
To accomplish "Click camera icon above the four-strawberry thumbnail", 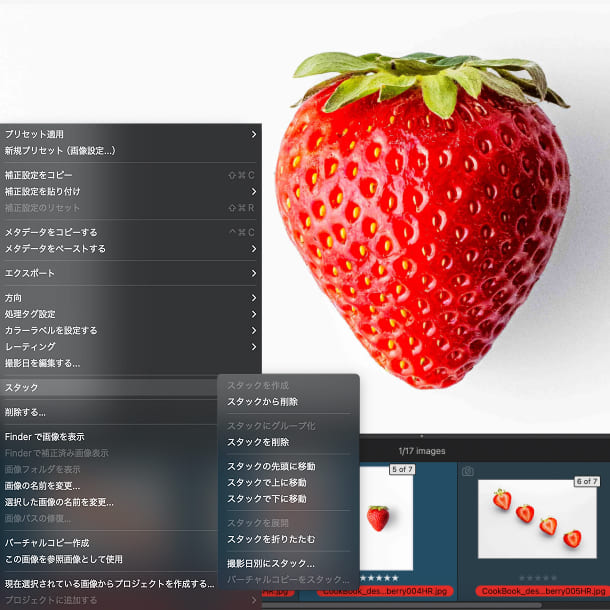I will [467, 470].
